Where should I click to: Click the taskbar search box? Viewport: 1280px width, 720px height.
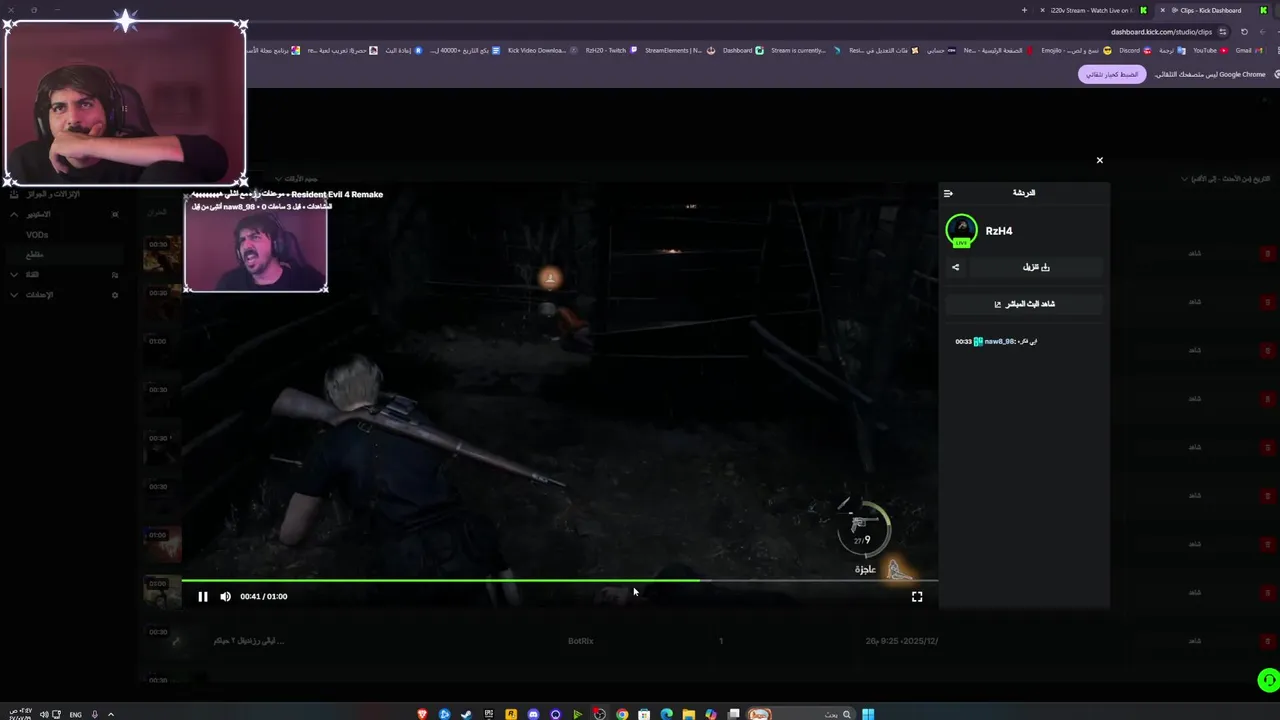[x=801, y=714]
